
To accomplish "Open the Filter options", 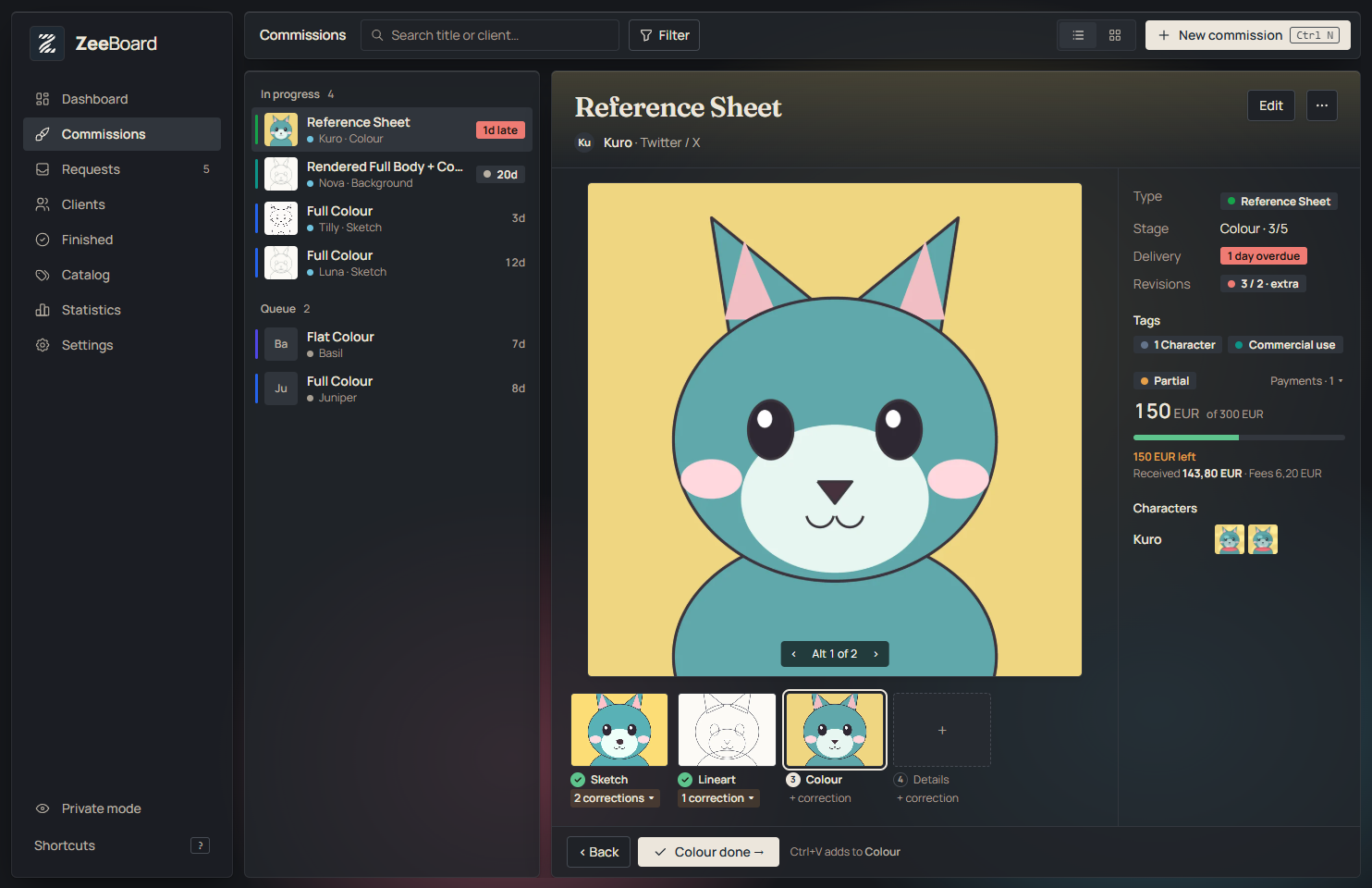I will point(664,35).
